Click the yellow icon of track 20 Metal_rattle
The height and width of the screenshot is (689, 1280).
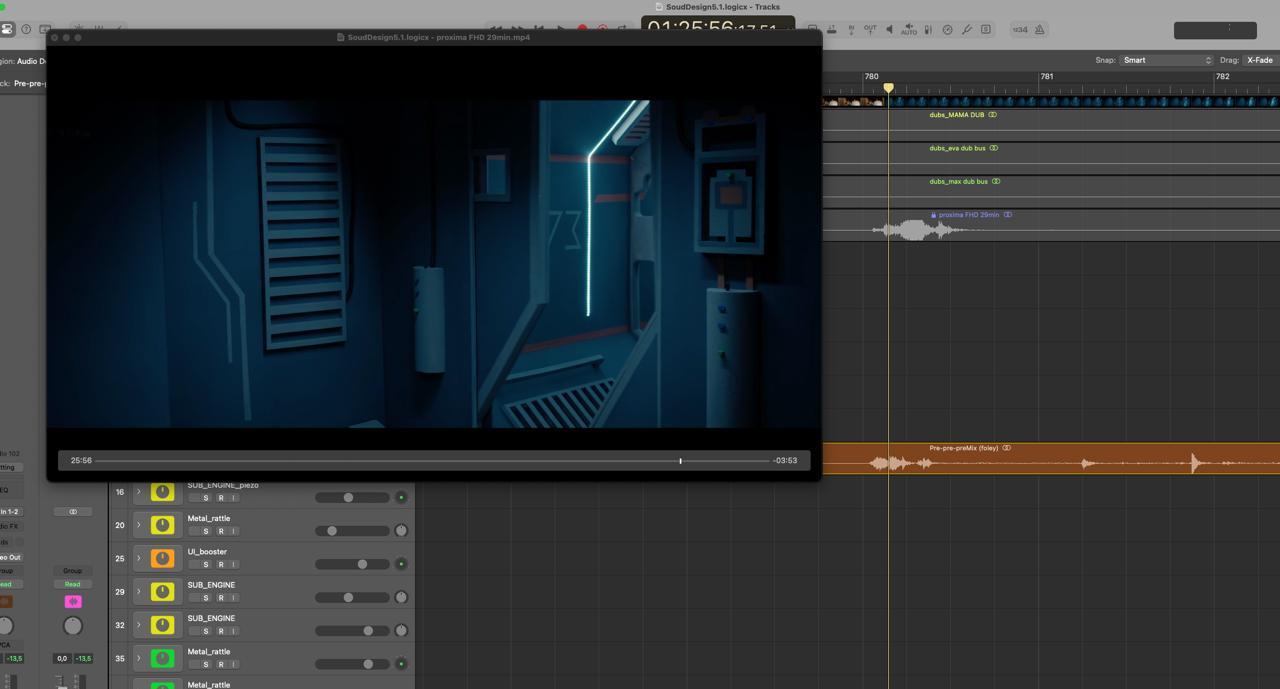coord(162,525)
